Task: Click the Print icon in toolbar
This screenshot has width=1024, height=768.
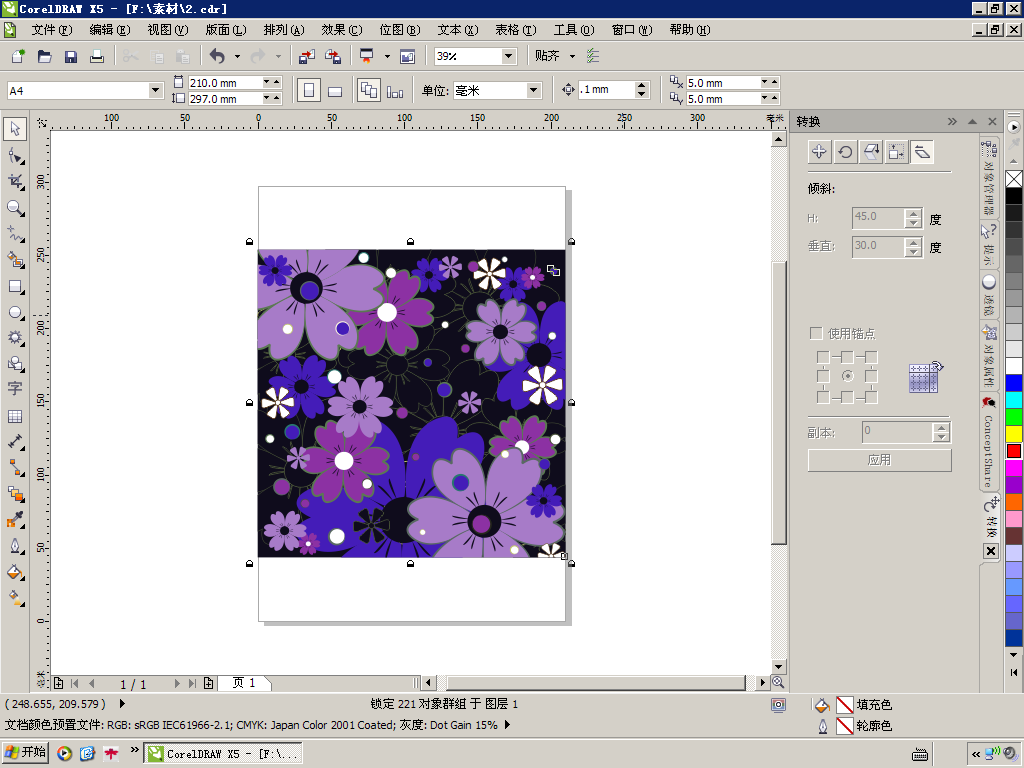Action: tap(97, 57)
